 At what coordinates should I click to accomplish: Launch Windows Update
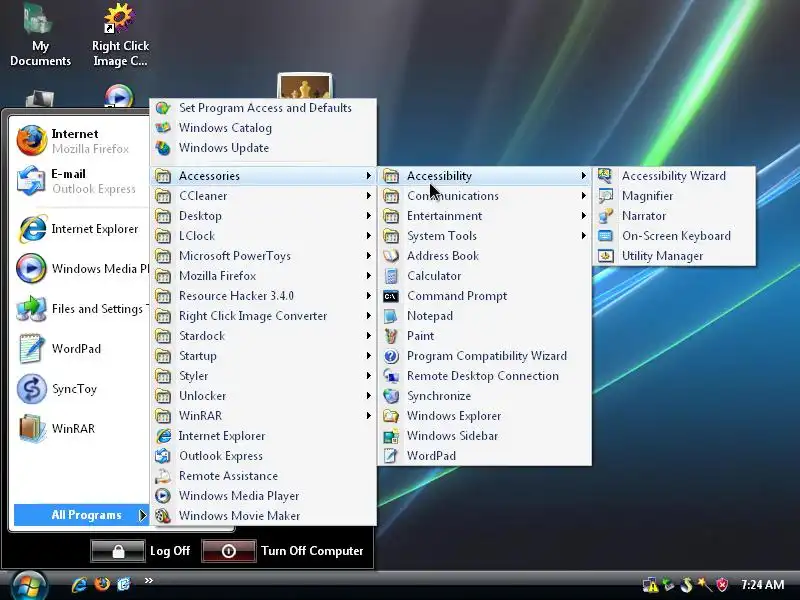pyautogui.click(x=263, y=148)
